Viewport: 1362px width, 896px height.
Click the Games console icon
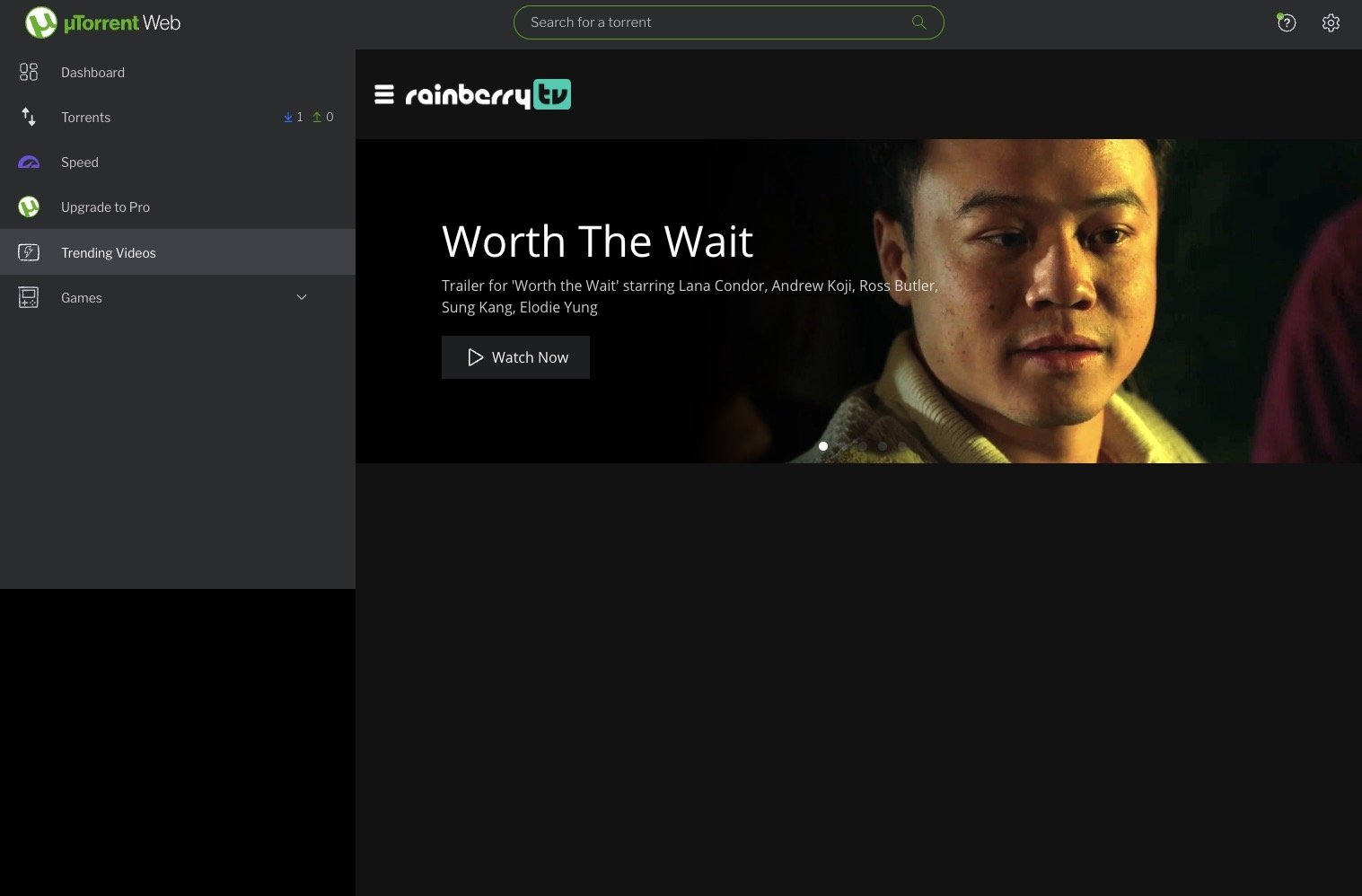[x=29, y=297]
